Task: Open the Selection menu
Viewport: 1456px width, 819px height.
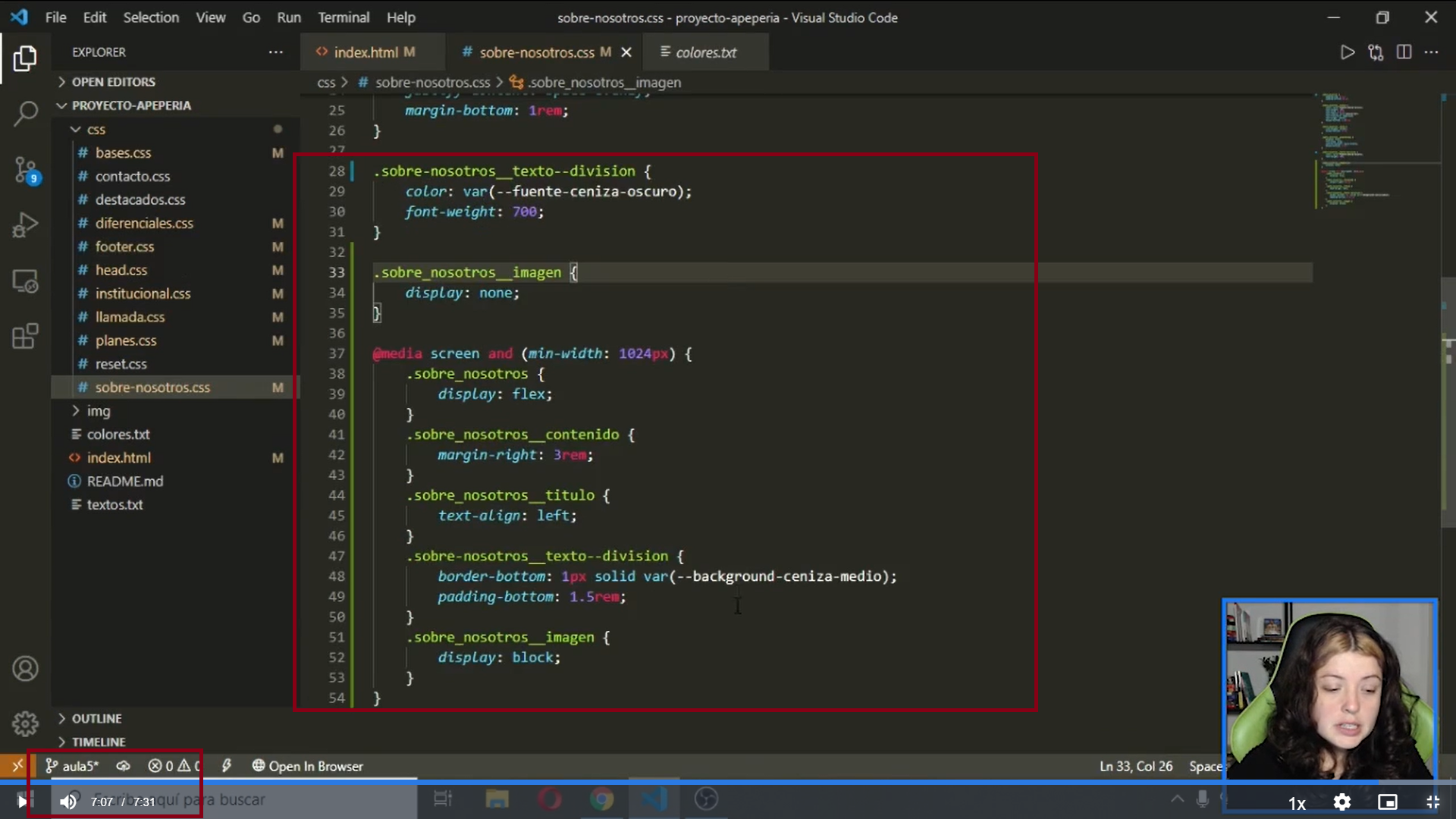Action: tap(151, 17)
